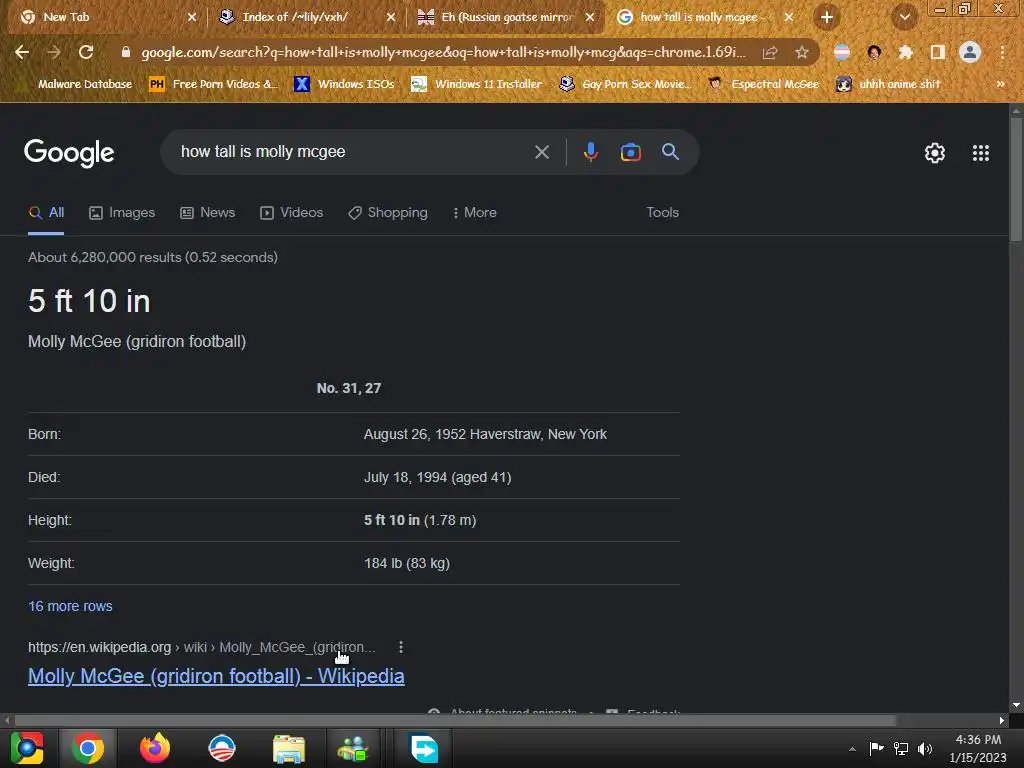The width and height of the screenshot is (1024, 768).
Task: Click the horizontal scrollbar at page bottom
Action: [x=455, y=720]
